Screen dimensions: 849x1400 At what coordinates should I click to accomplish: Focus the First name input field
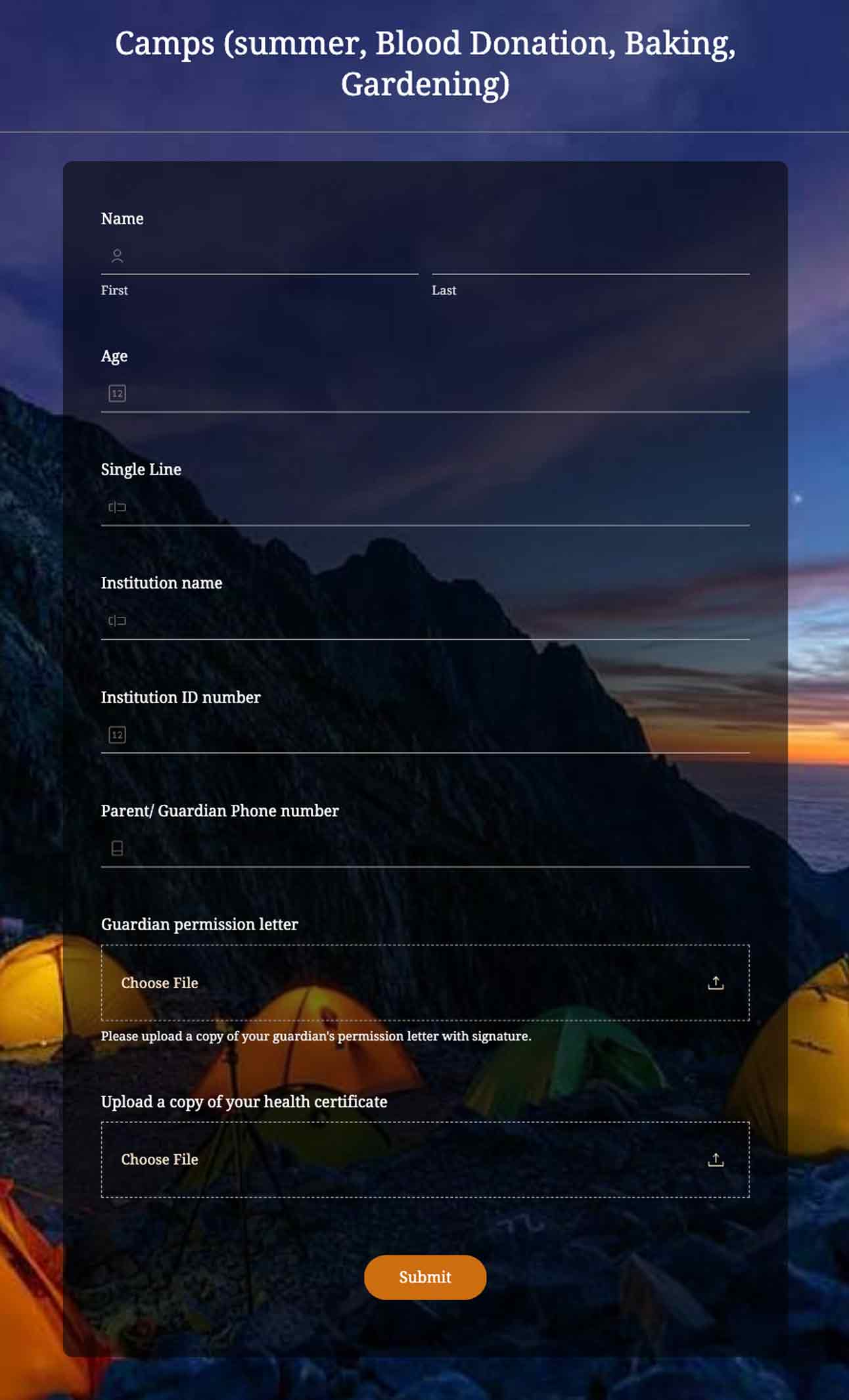click(260, 256)
